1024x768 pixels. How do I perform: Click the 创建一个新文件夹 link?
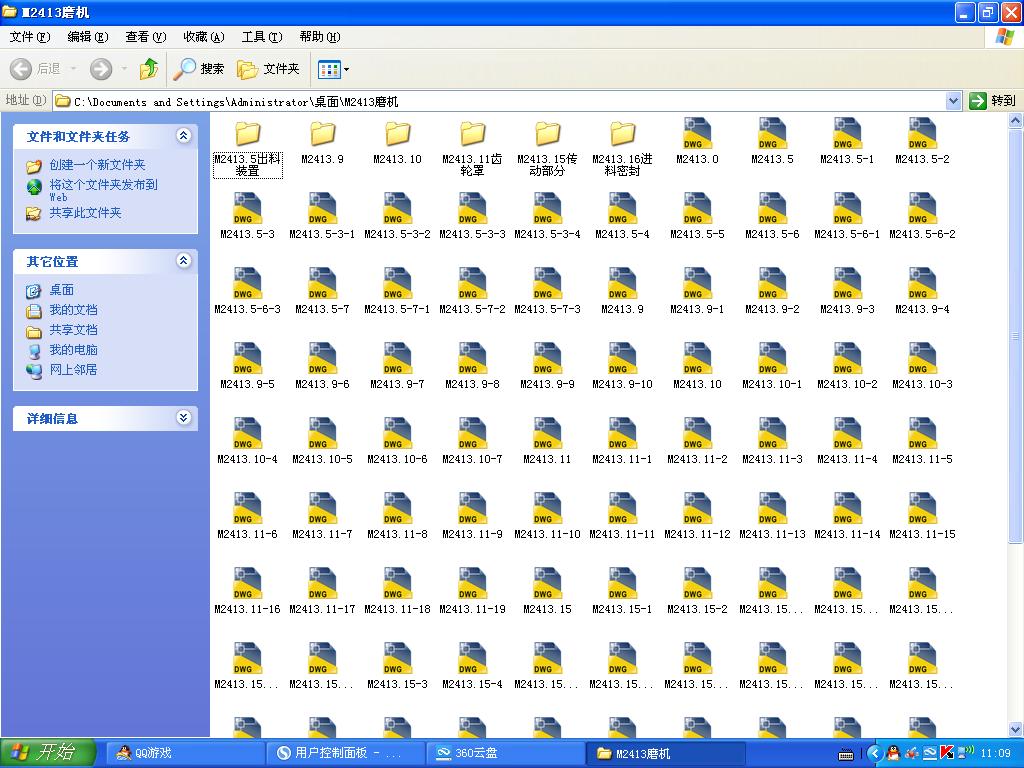(97, 165)
